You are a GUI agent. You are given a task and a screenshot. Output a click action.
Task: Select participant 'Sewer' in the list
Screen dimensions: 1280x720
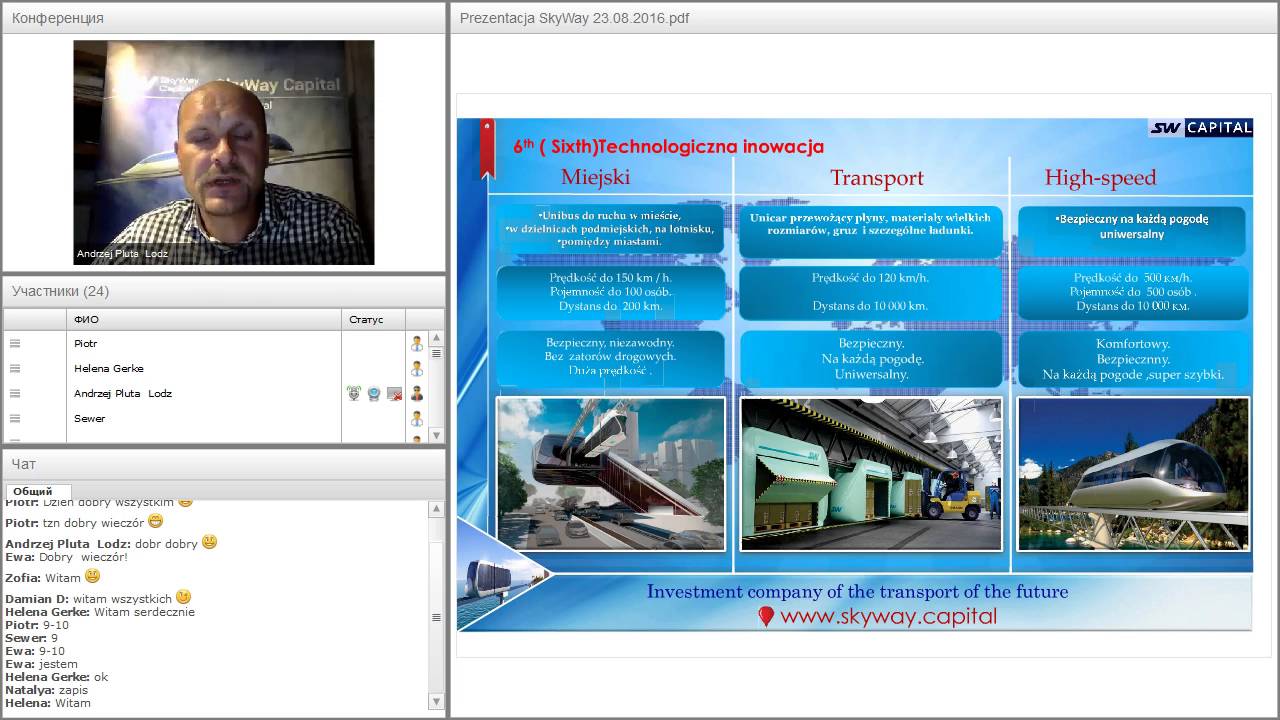pos(89,418)
